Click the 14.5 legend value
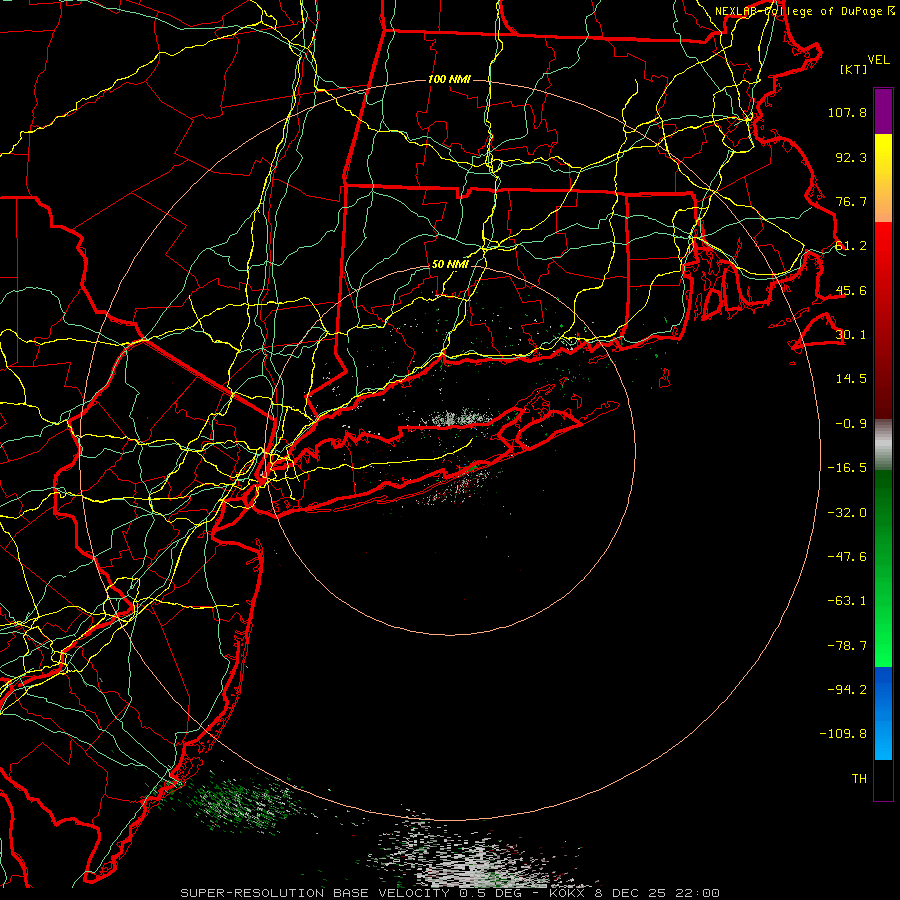This screenshot has width=900, height=900. pos(851,379)
